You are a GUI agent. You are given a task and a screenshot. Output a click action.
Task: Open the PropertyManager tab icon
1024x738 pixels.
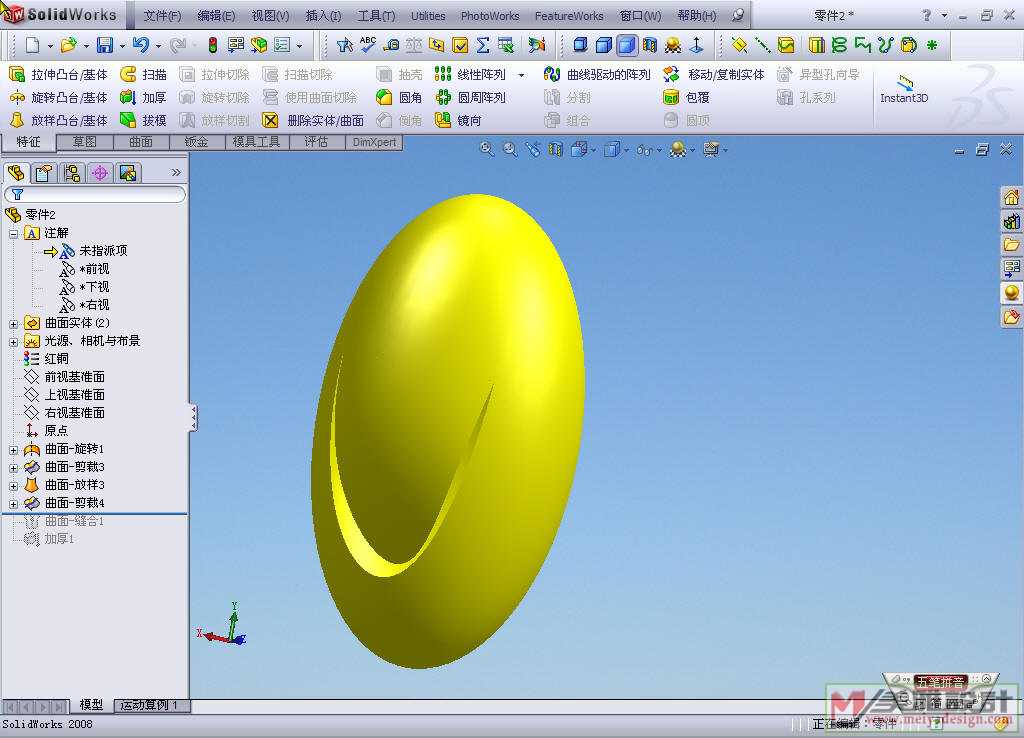(44, 173)
